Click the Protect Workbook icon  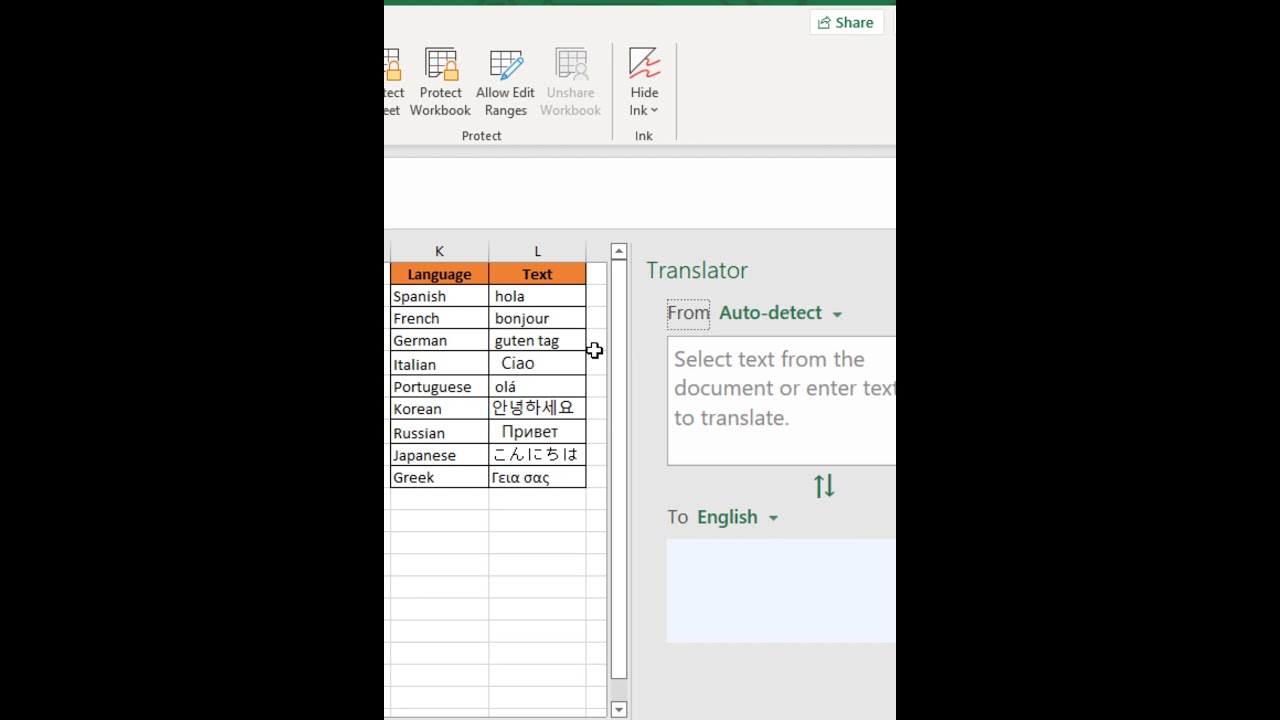coord(441,64)
